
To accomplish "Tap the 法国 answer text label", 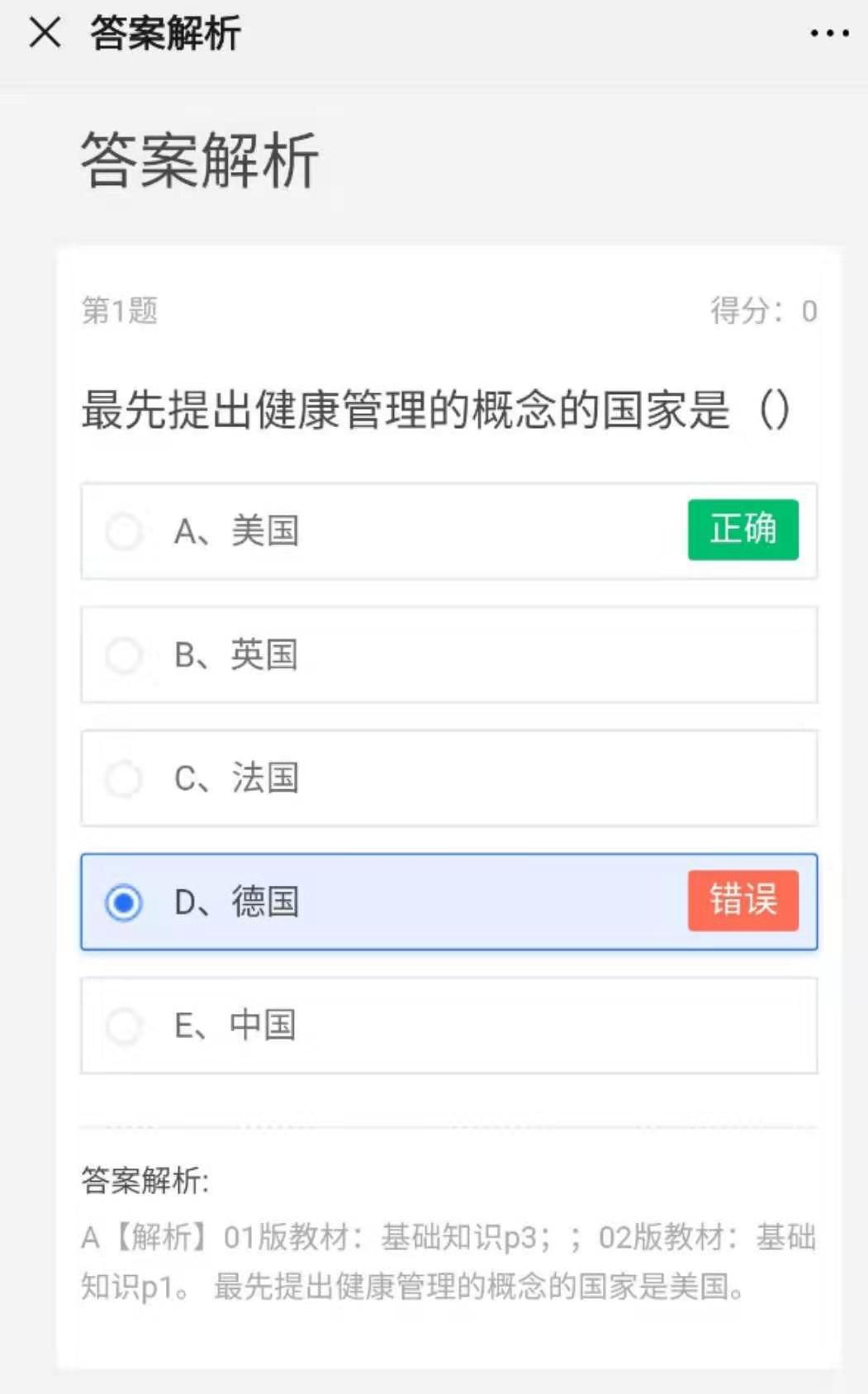I will pyautogui.click(x=264, y=778).
